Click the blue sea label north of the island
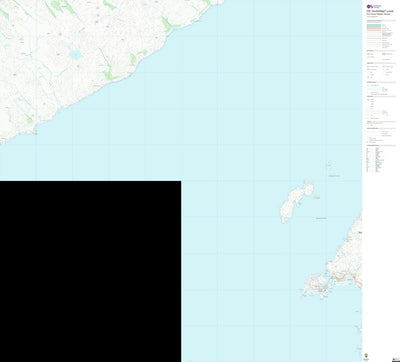The image size is (400, 362). coord(334,176)
